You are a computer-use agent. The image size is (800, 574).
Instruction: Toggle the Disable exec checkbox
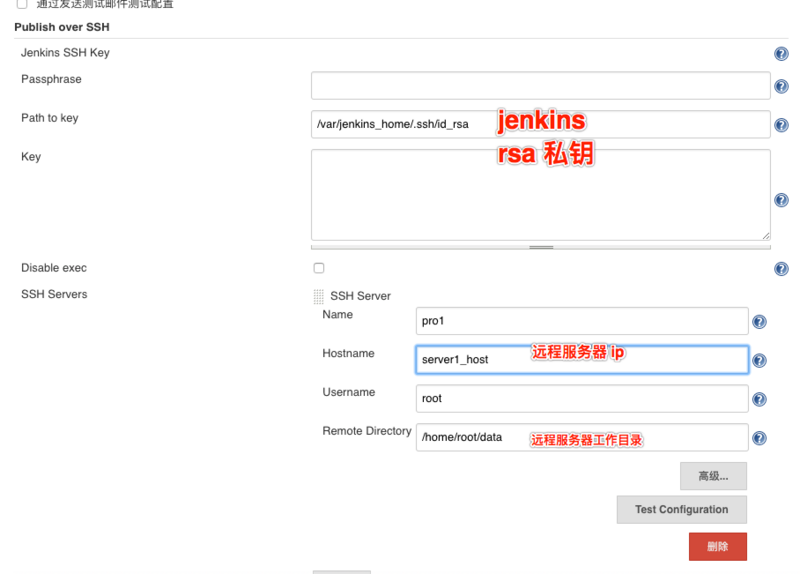(x=319, y=268)
